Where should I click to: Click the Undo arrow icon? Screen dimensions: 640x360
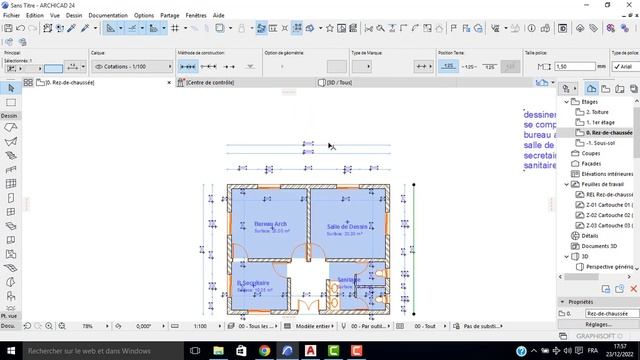coord(20,28)
